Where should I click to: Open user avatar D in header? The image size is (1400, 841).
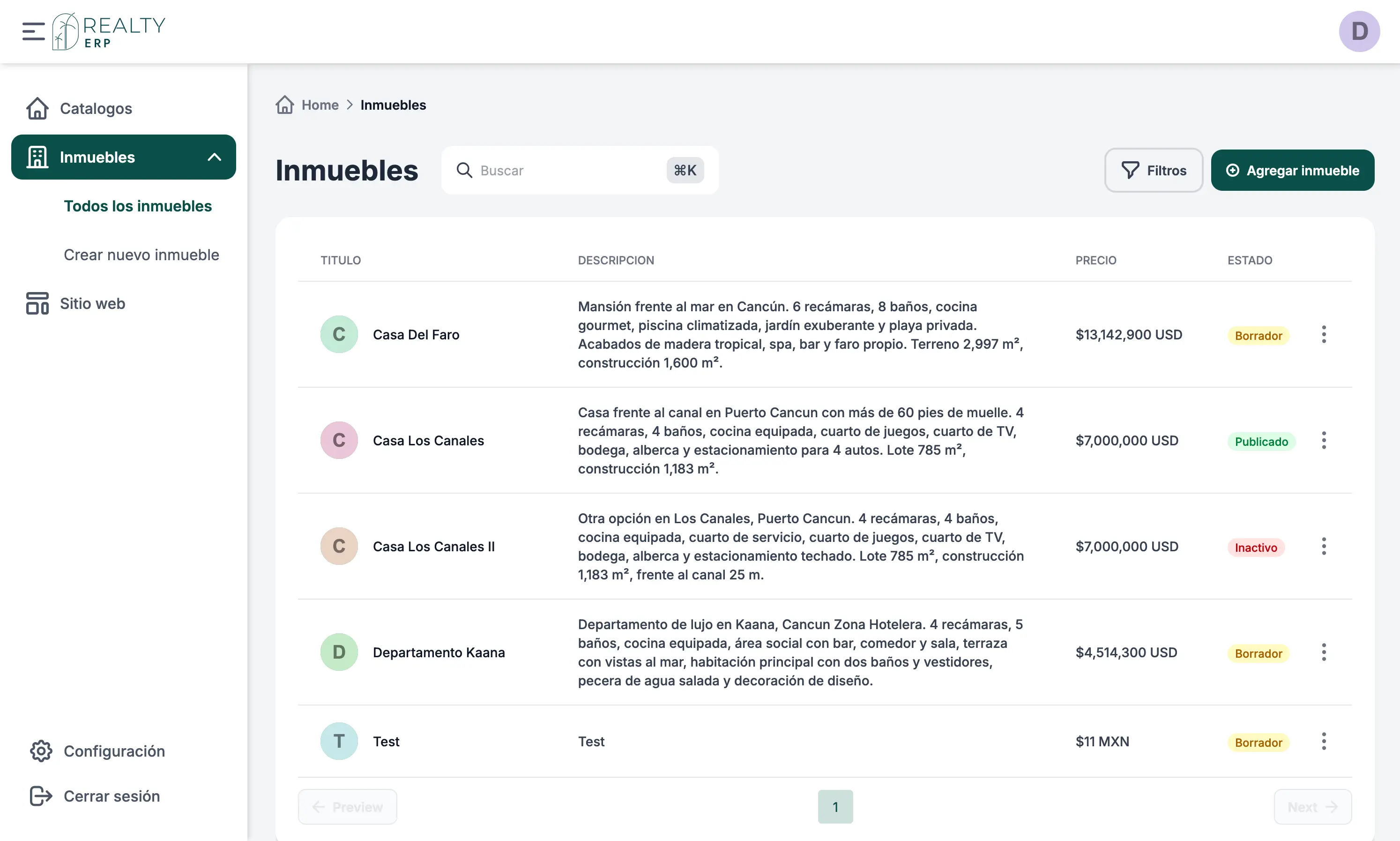1359,31
